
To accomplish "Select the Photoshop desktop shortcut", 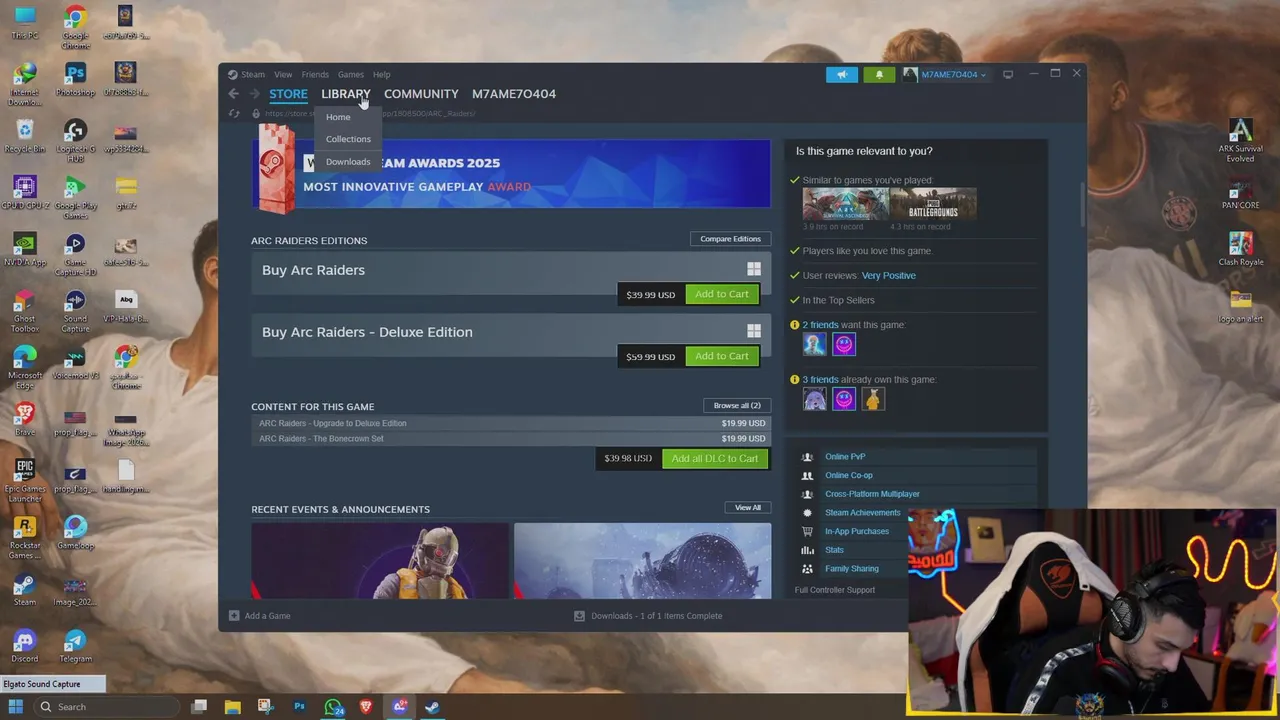I will tap(75, 80).
